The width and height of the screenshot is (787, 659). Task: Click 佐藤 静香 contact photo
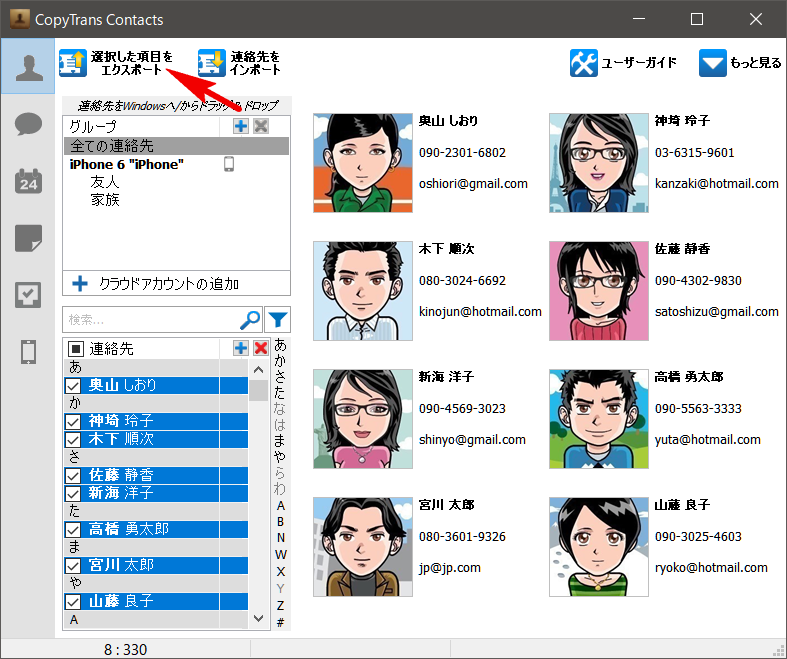pos(599,291)
